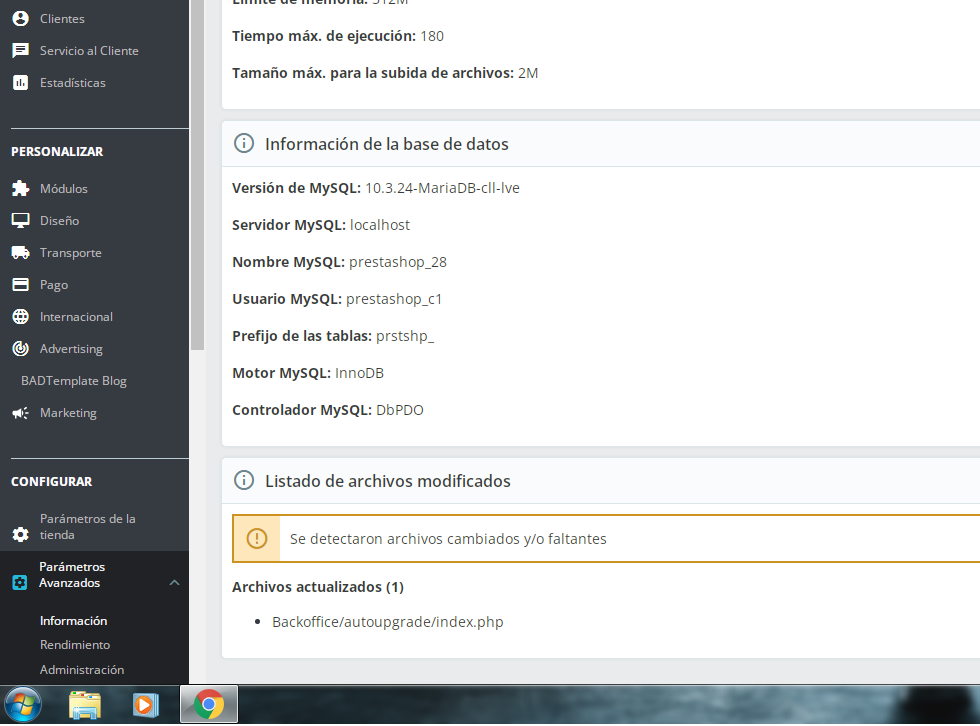Click the PERSONALIZAR section header
Viewport: 980px width, 726px height.
click(x=58, y=152)
